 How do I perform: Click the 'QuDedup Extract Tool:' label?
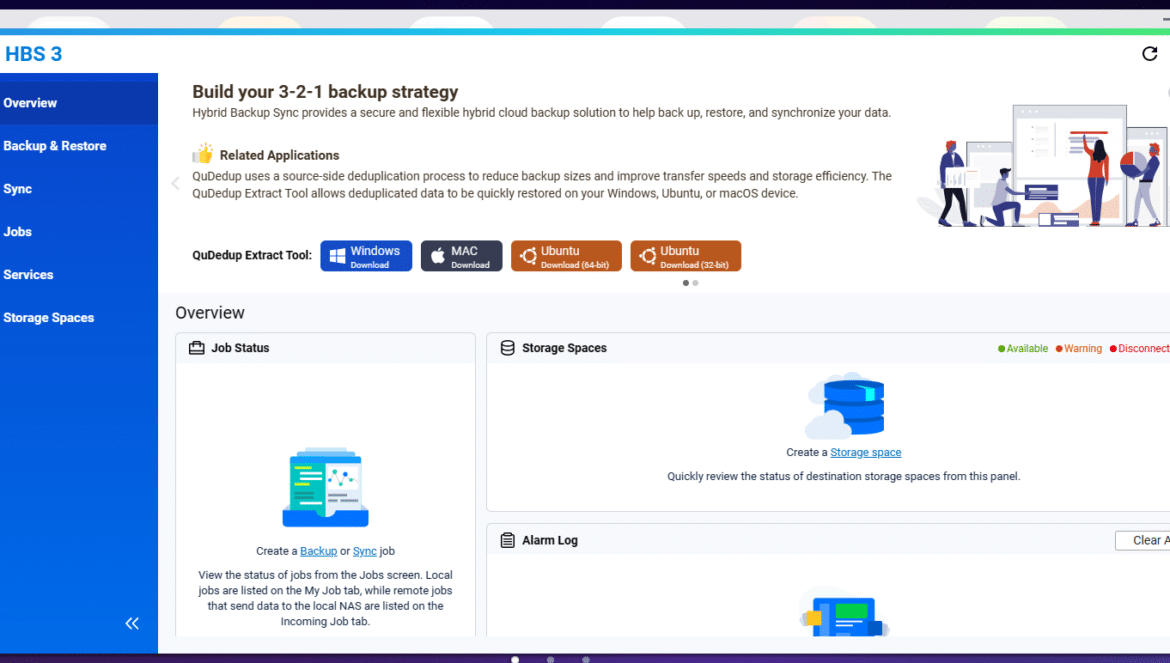tap(252, 255)
